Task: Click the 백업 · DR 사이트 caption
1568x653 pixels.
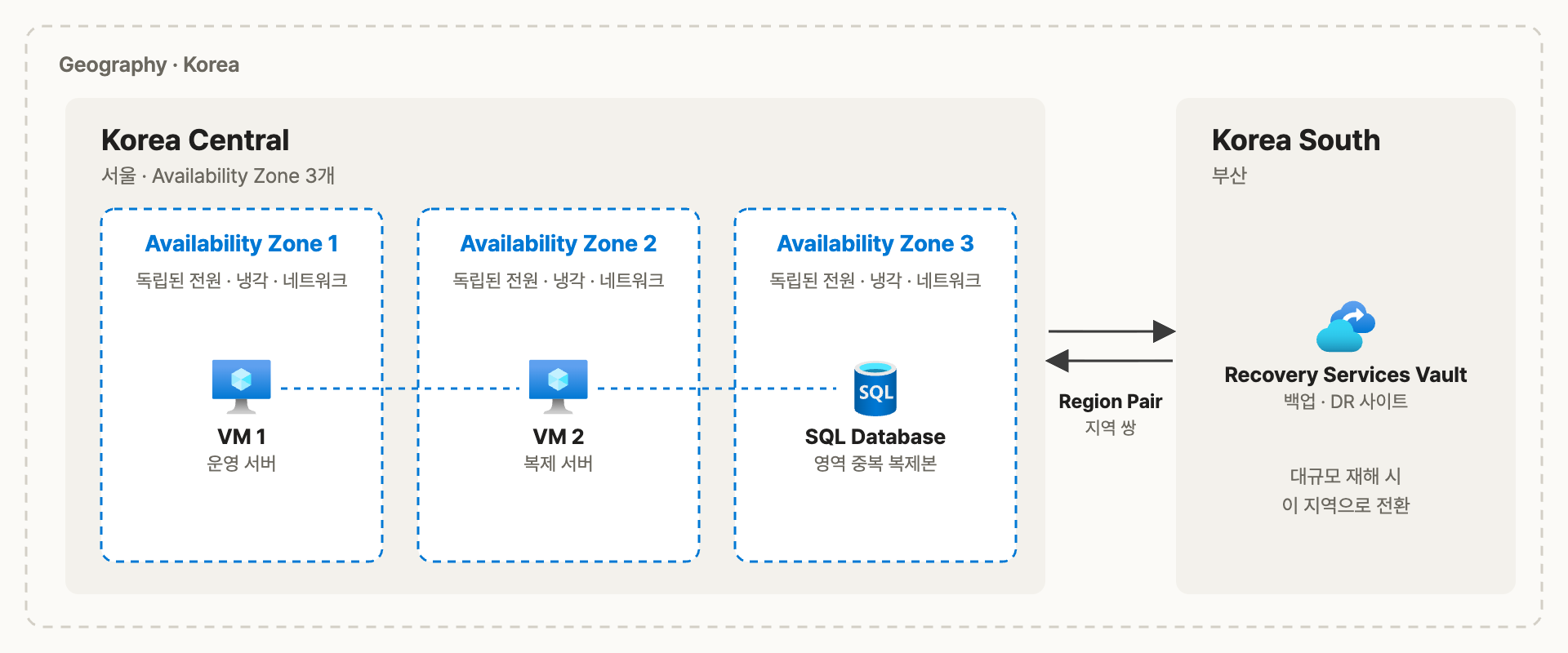Action: (1346, 401)
